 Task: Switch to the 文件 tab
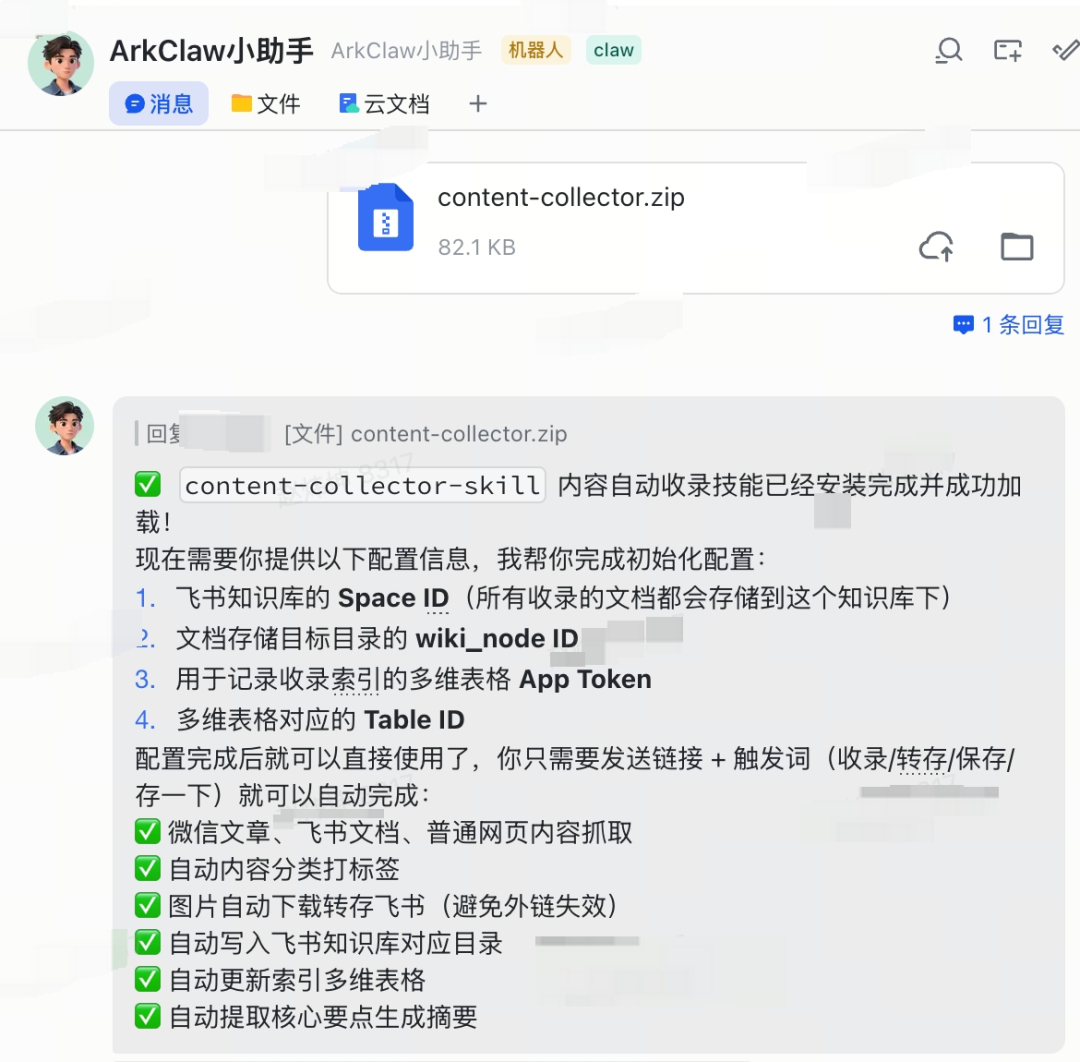click(x=266, y=104)
